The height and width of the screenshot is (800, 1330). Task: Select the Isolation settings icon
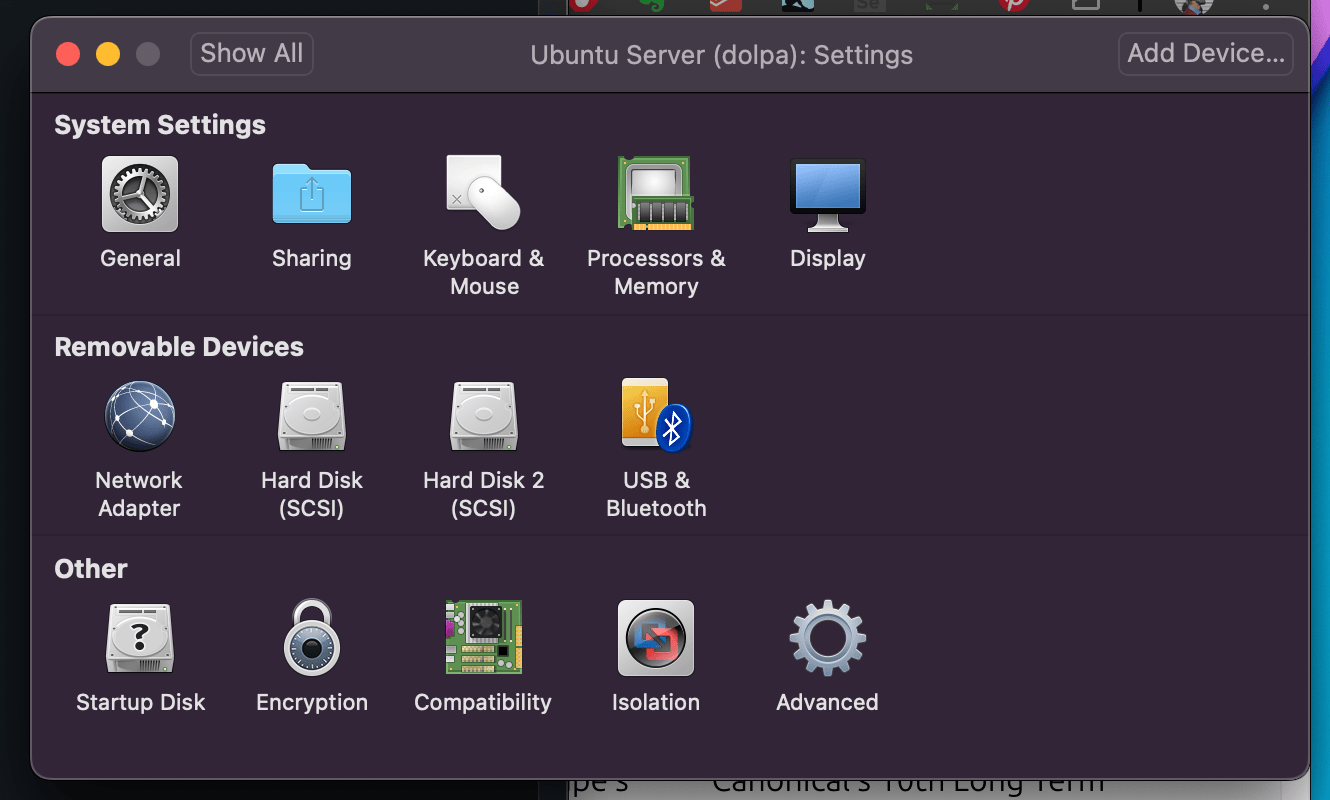656,639
